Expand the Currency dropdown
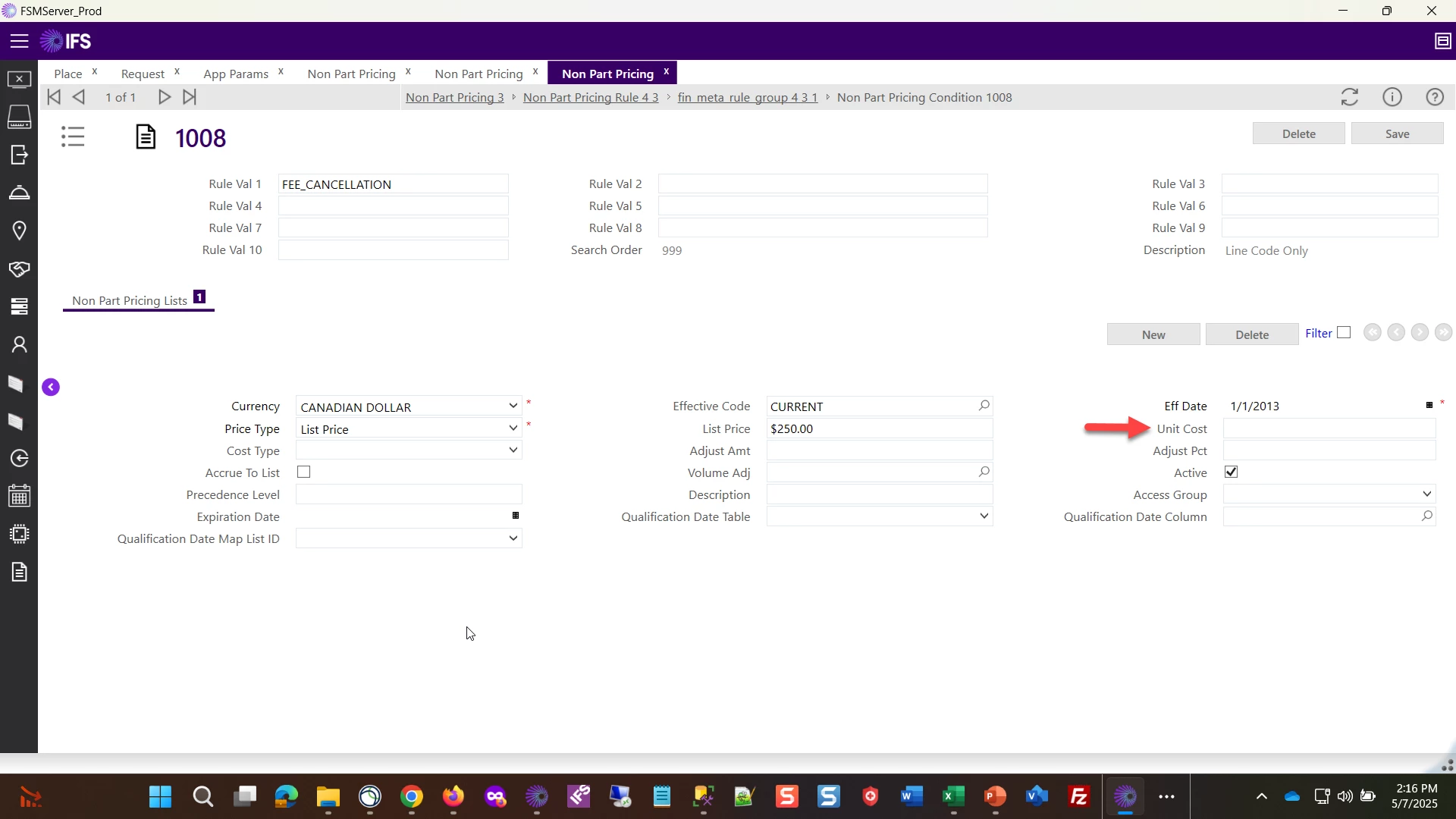The width and height of the screenshot is (1456, 819). coord(513,406)
